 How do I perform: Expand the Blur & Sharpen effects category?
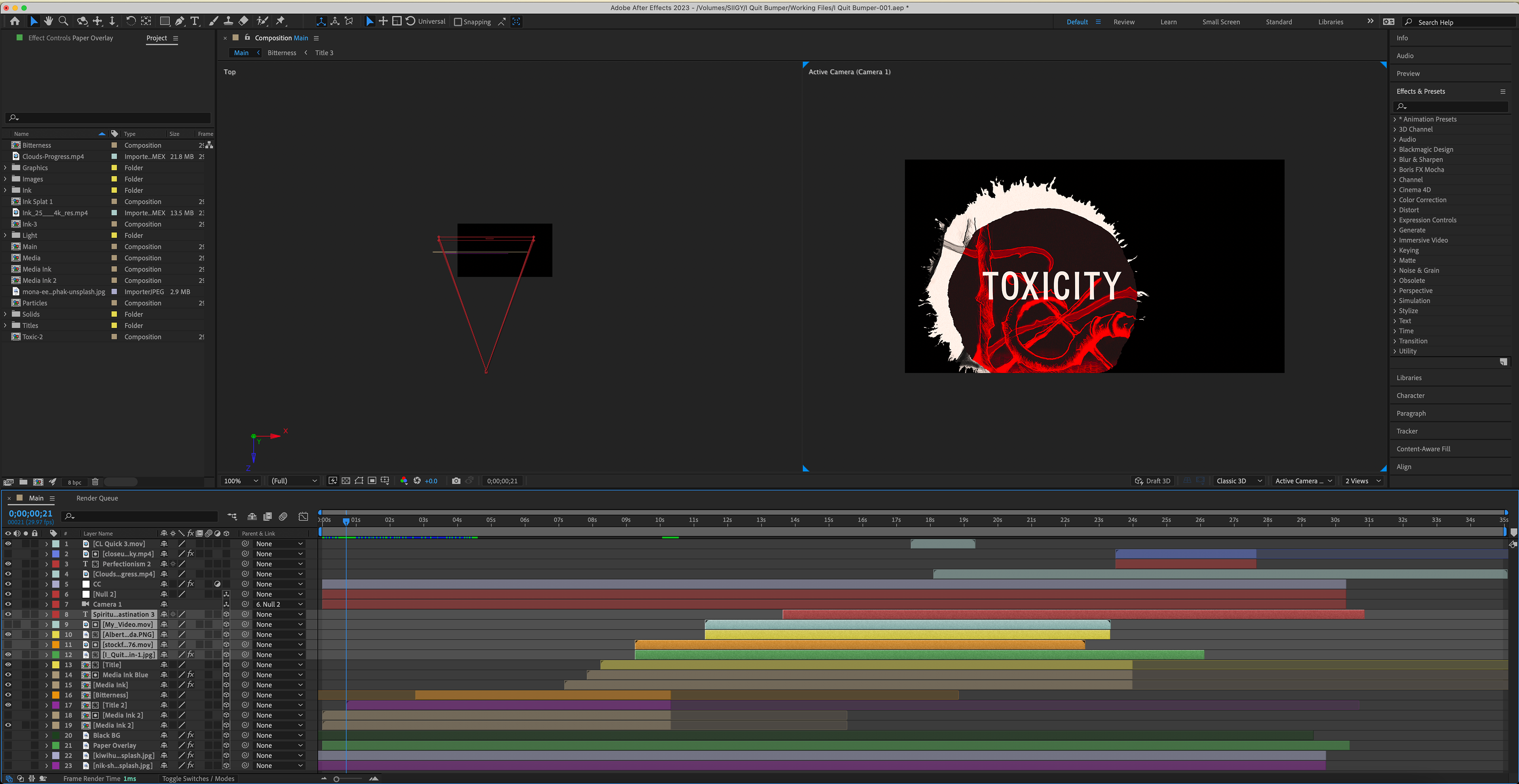1394,160
